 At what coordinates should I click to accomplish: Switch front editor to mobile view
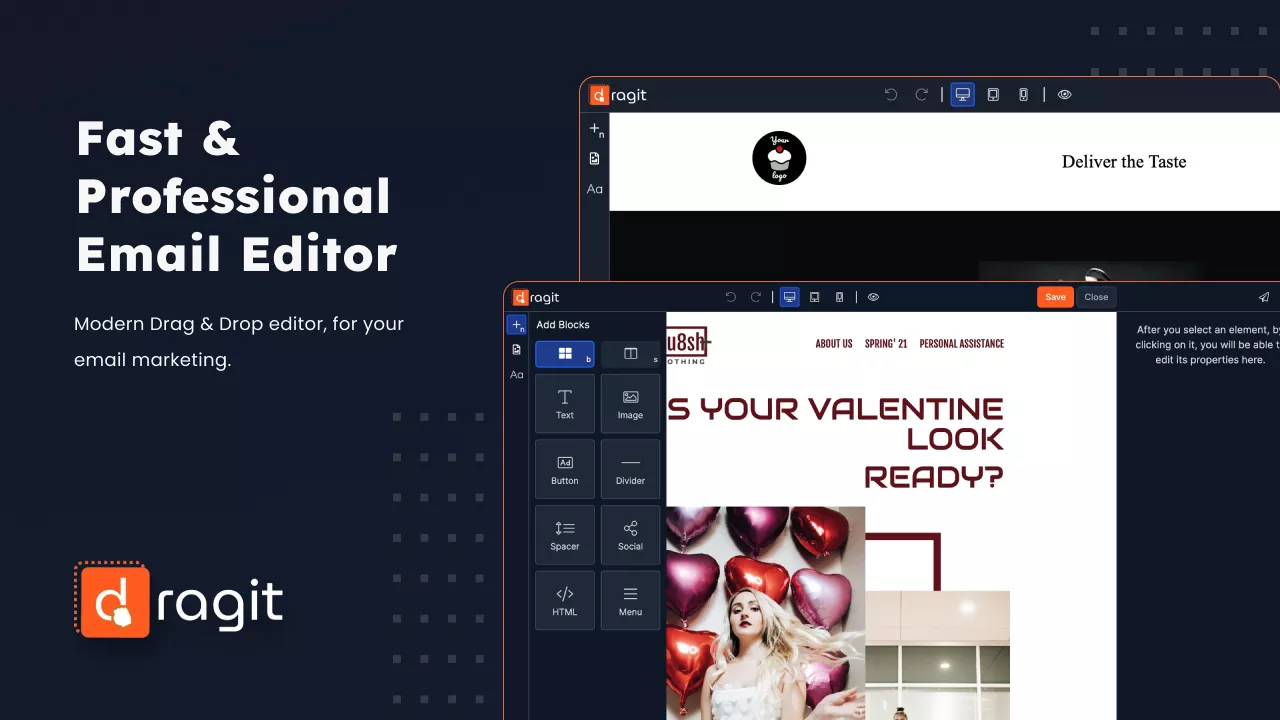pos(839,297)
